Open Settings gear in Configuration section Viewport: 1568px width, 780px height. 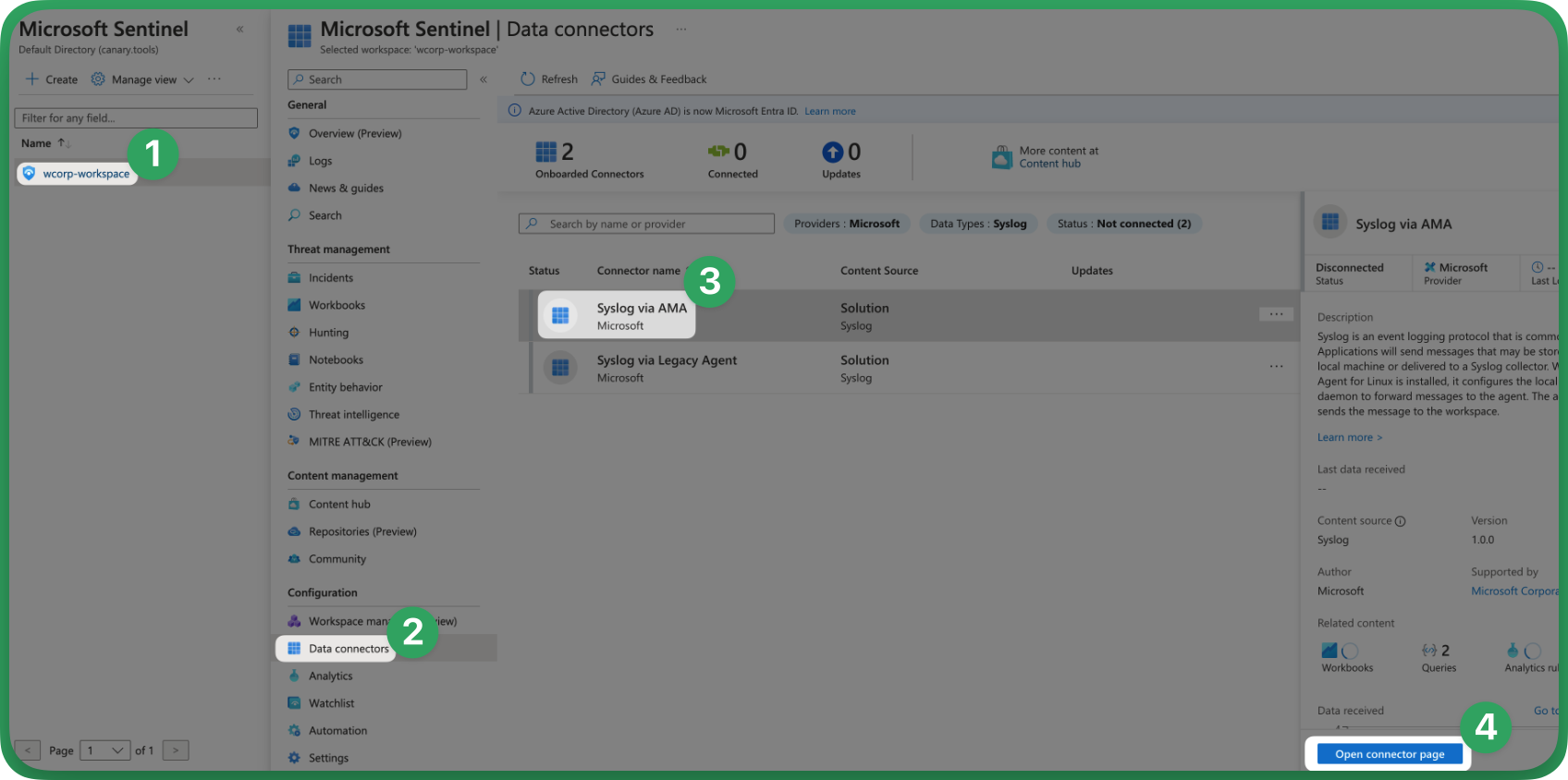[x=294, y=758]
